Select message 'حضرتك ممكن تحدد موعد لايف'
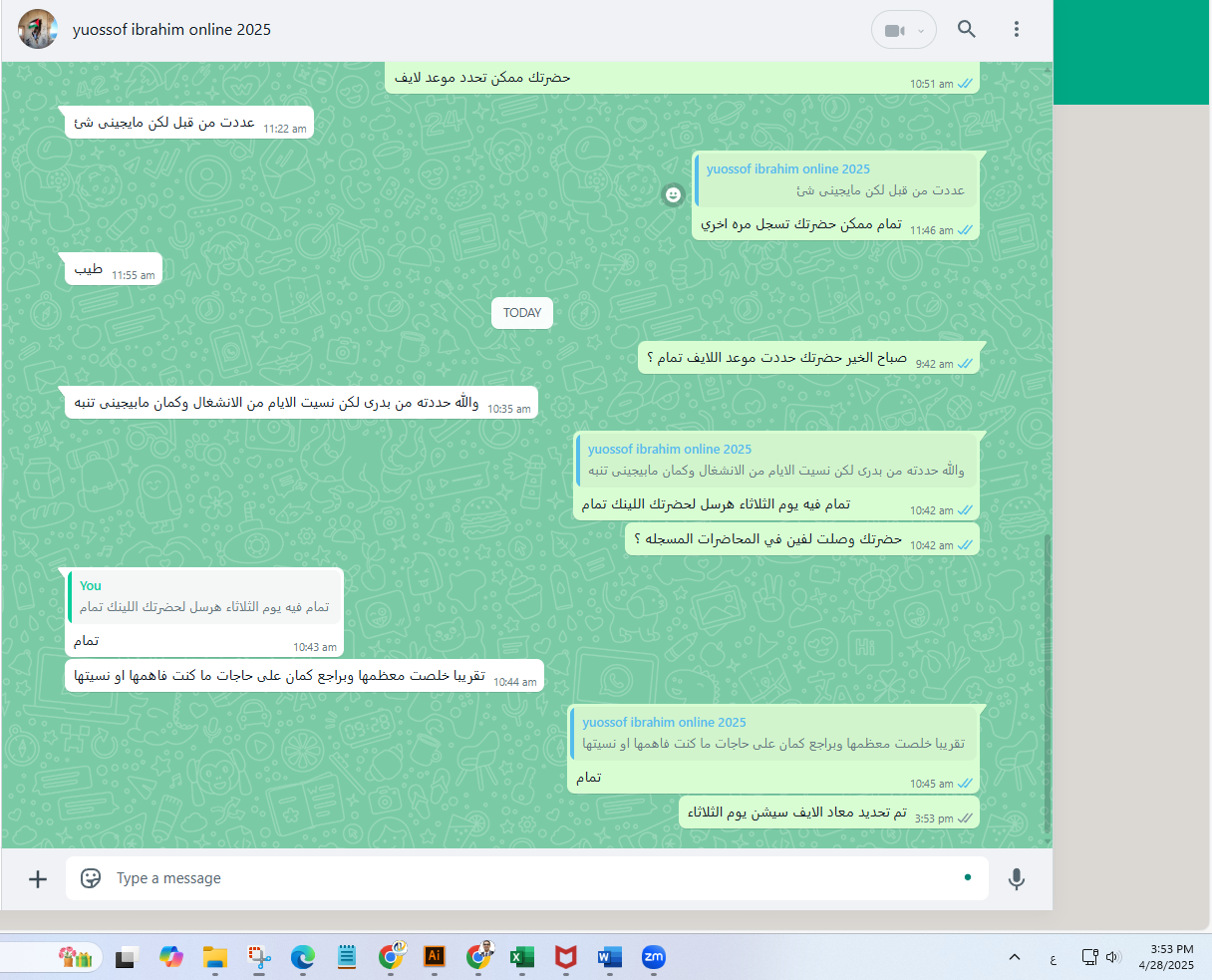Image resolution: width=1212 pixels, height=980 pixels. 684,78
